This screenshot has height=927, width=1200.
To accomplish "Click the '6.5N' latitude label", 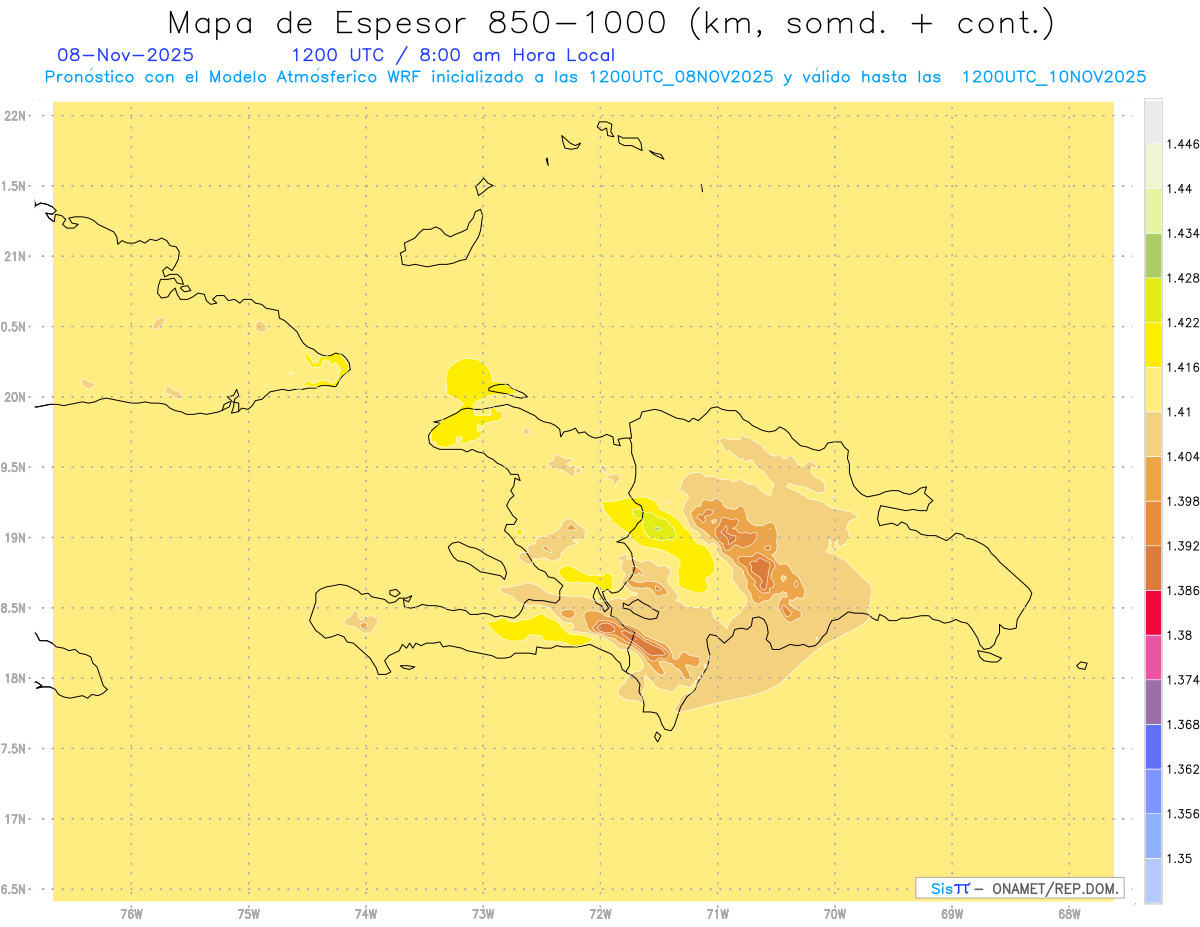I will click(15, 889).
